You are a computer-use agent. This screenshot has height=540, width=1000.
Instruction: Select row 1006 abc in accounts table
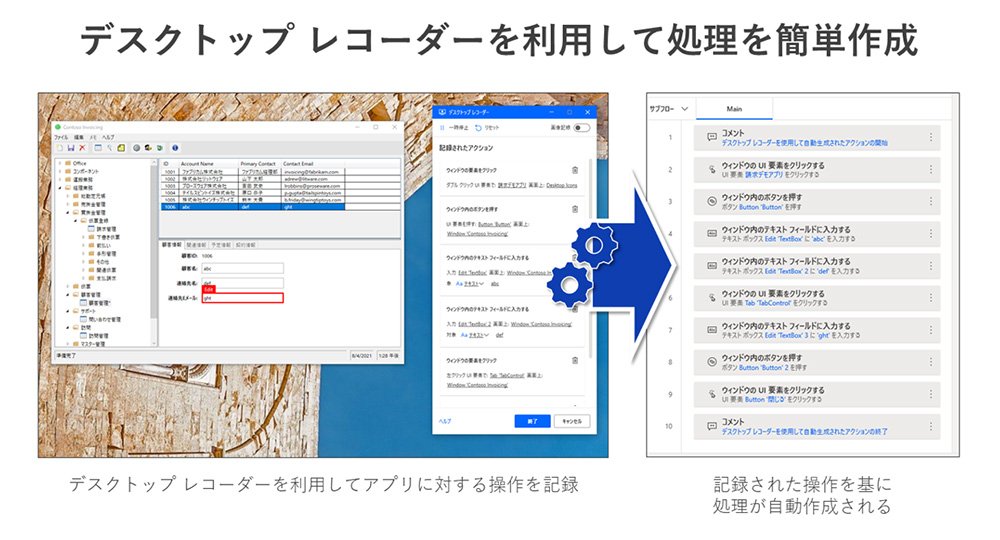coord(253,207)
